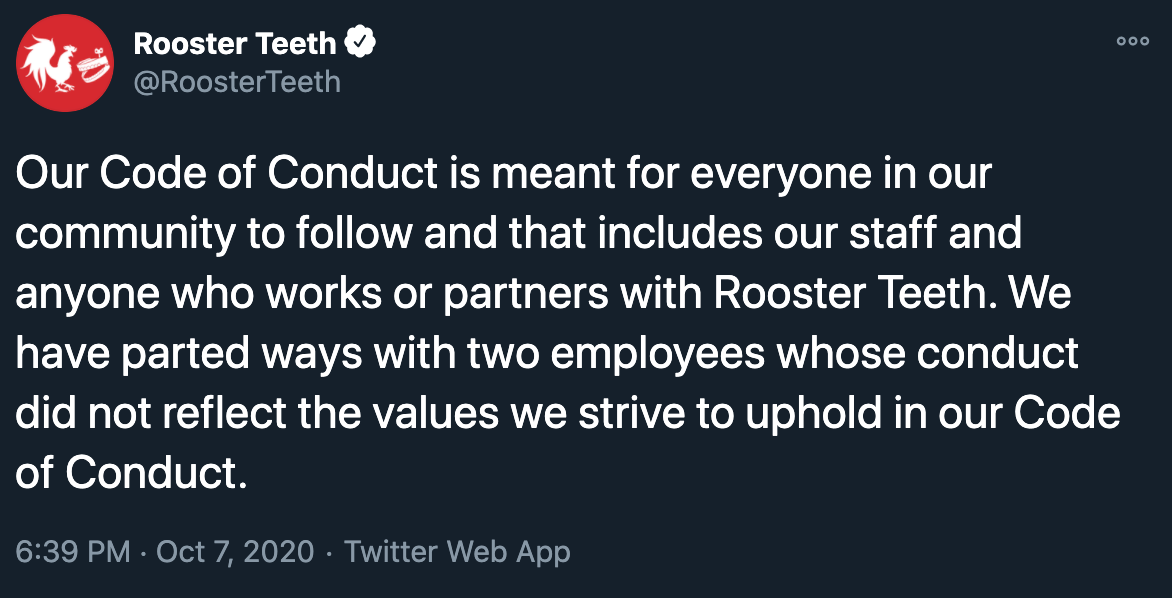Open Rooster Teeth's red profile picture
The image size is (1172, 598).
click(x=65, y=63)
